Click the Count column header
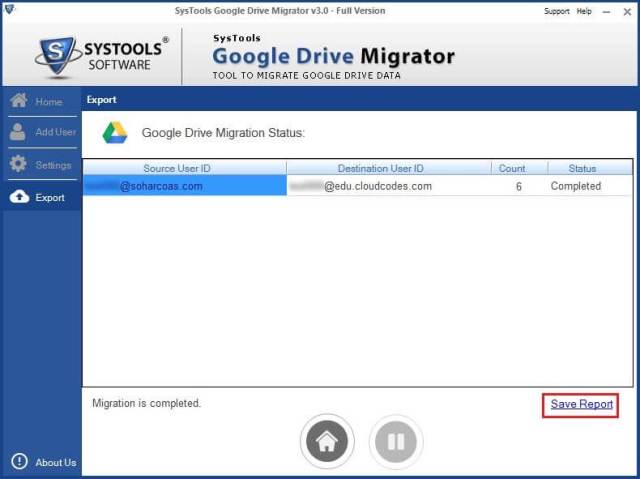The width and height of the screenshot is (640, 479). click(519, 168)
